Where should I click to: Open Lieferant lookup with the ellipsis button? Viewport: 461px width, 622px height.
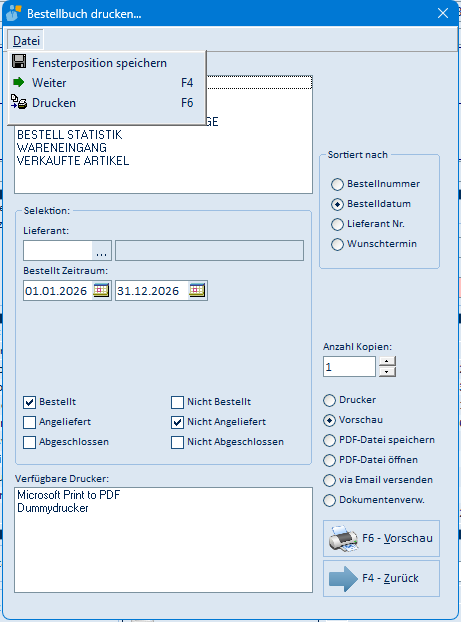point(102,251)
